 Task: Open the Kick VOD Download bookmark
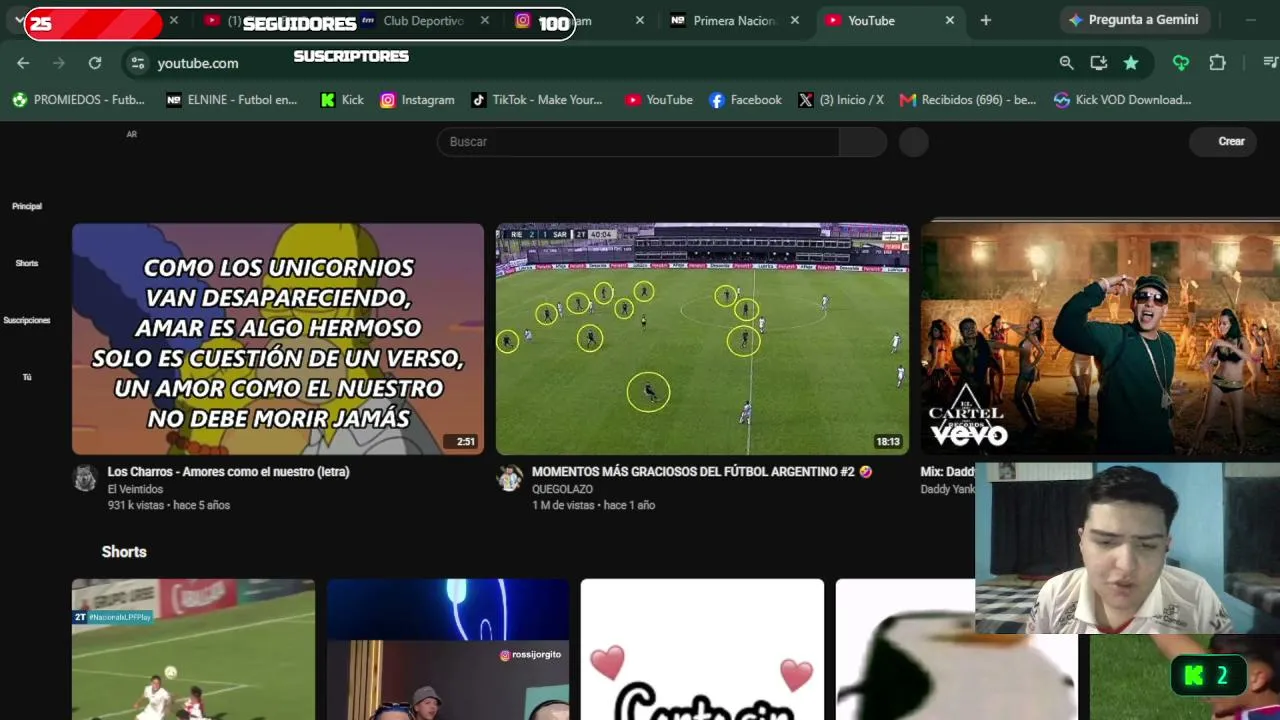pyautogui.click(x=1122, y=100)
